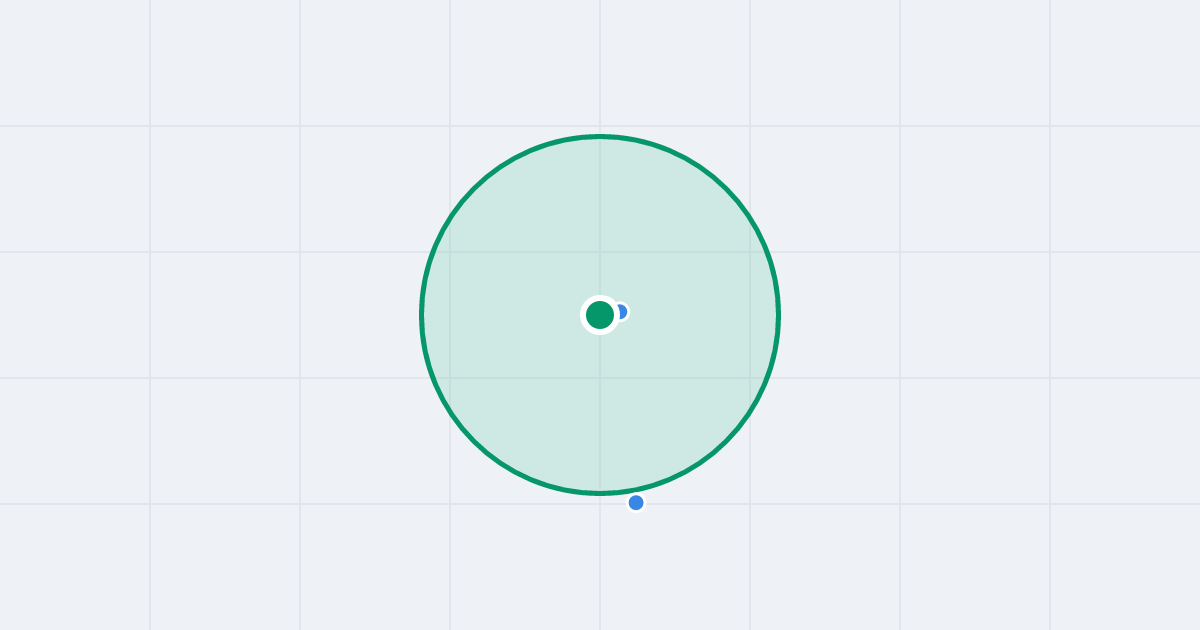The height and width of the screenshot is (630, 1200).
Task: Click the green center handle of the circle
Action: point(600,315)
